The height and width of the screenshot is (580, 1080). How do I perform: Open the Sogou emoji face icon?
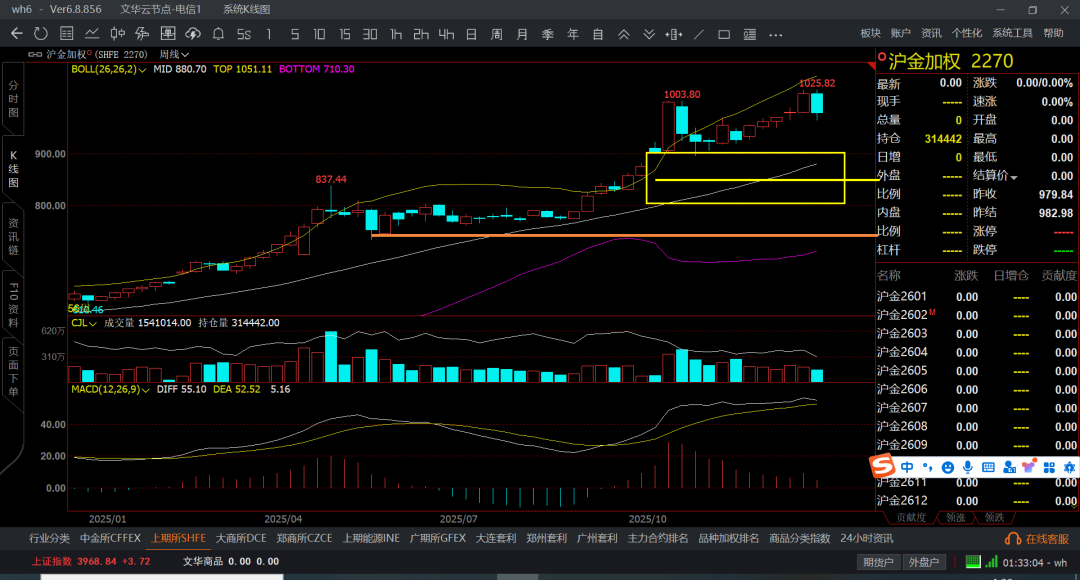[x=948, y=467]
